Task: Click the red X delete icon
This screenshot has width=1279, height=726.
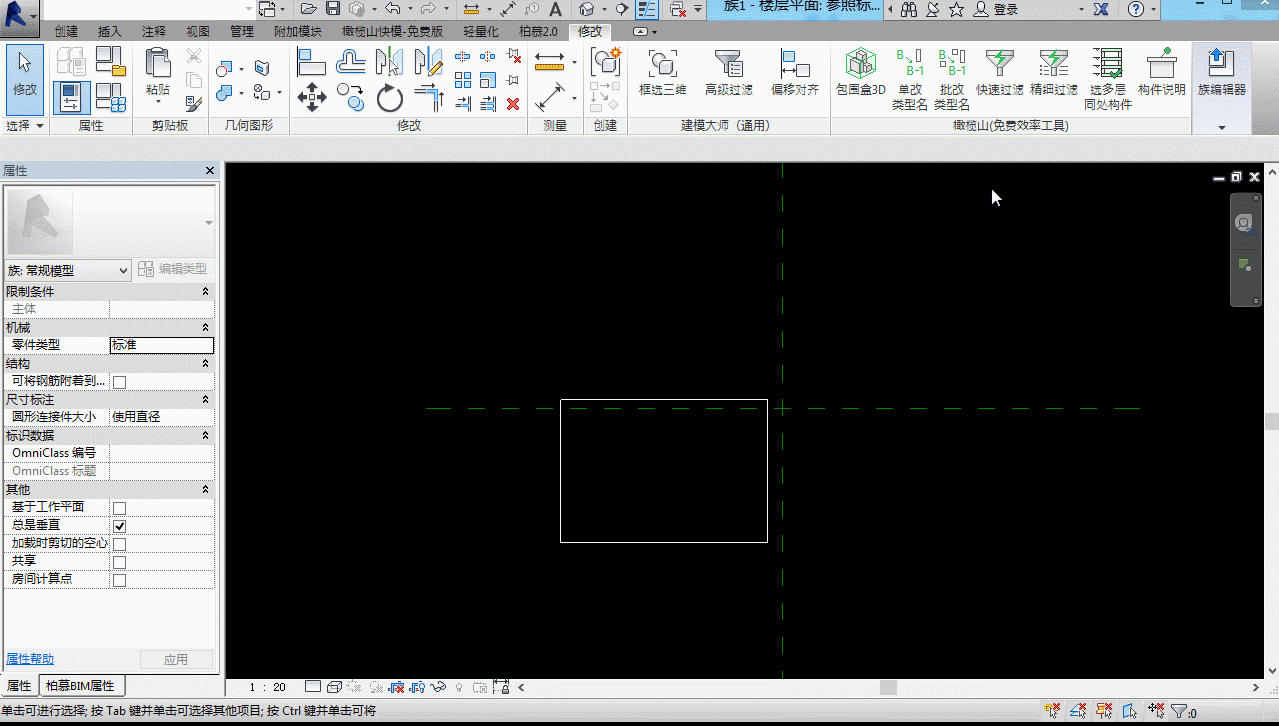Action: (x=513, y=103)
